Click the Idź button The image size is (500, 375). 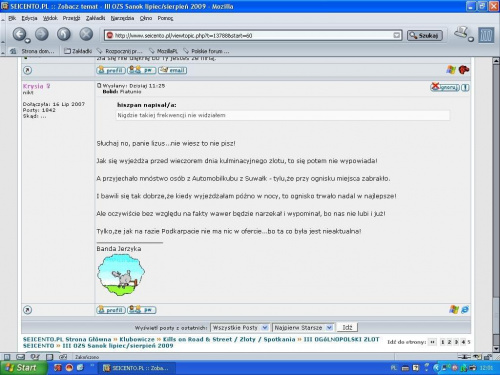[347, 327]
